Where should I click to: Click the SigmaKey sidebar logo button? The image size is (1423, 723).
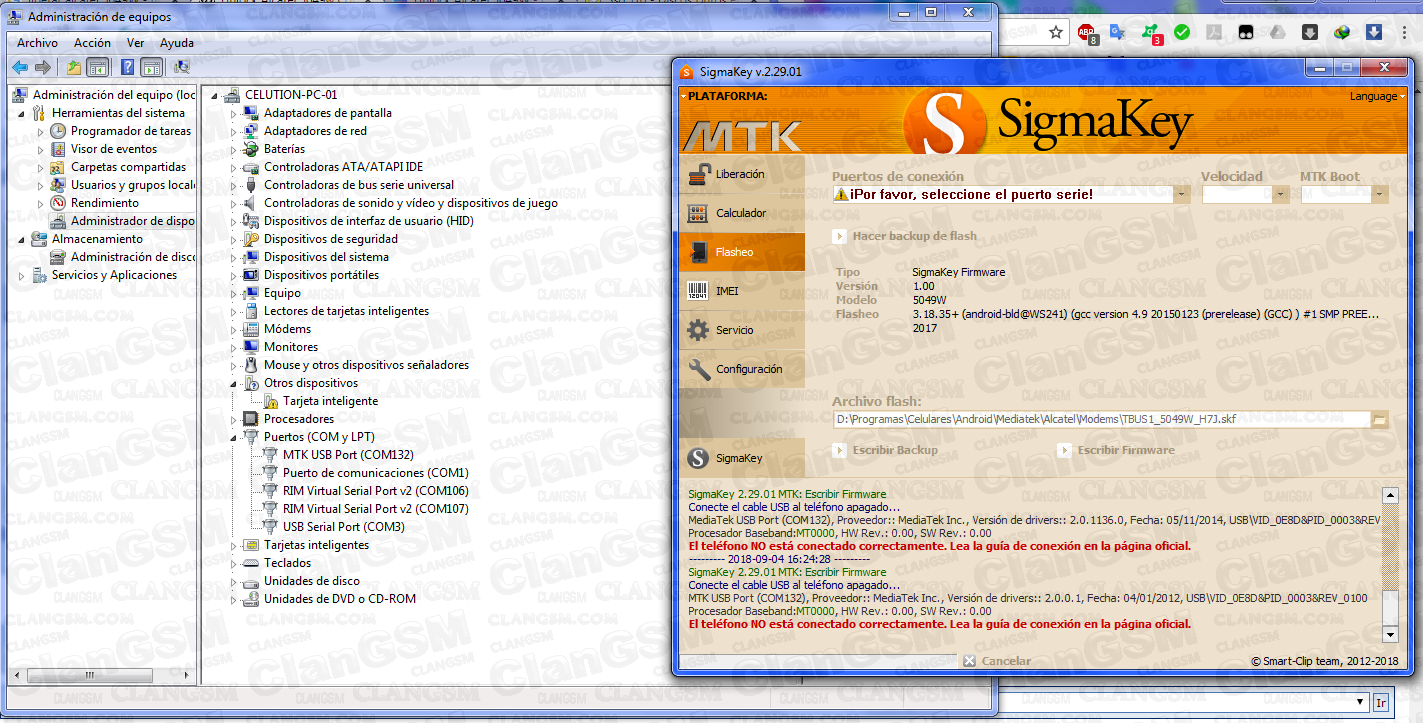tap(741, 458)
